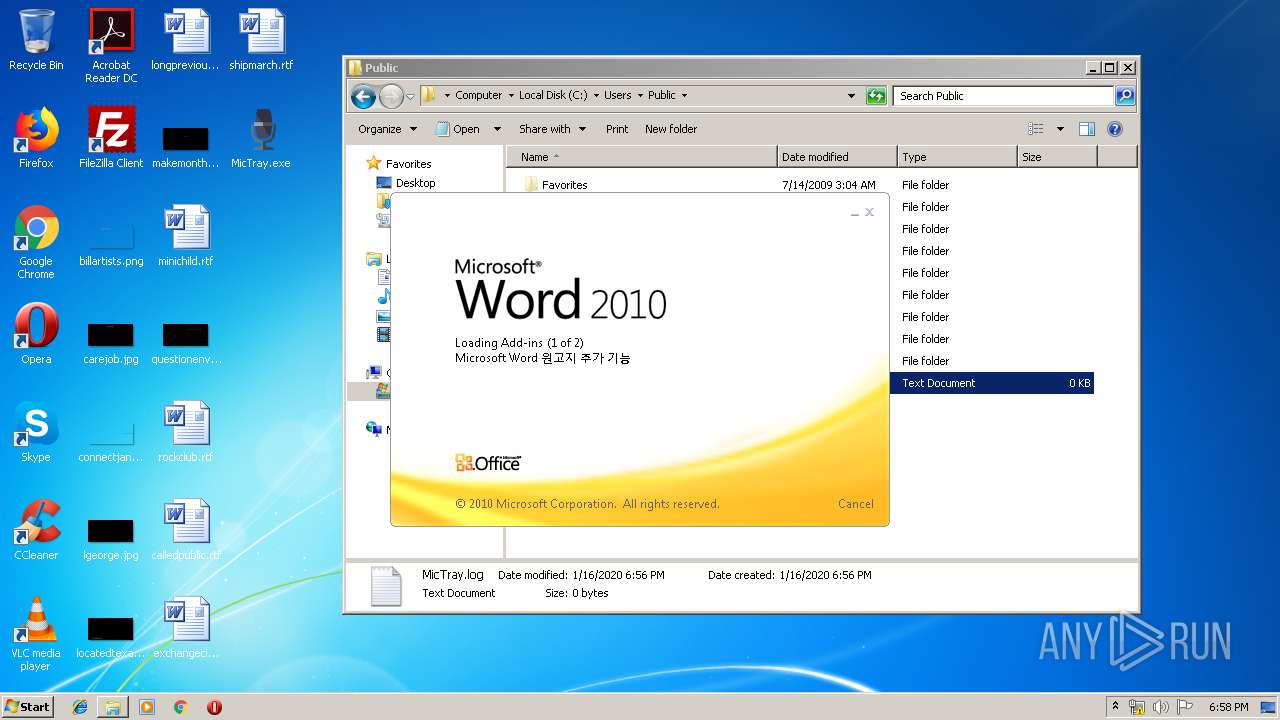
Task: Open Acrobat Reader DC shortcut
Action: [111, 46]
